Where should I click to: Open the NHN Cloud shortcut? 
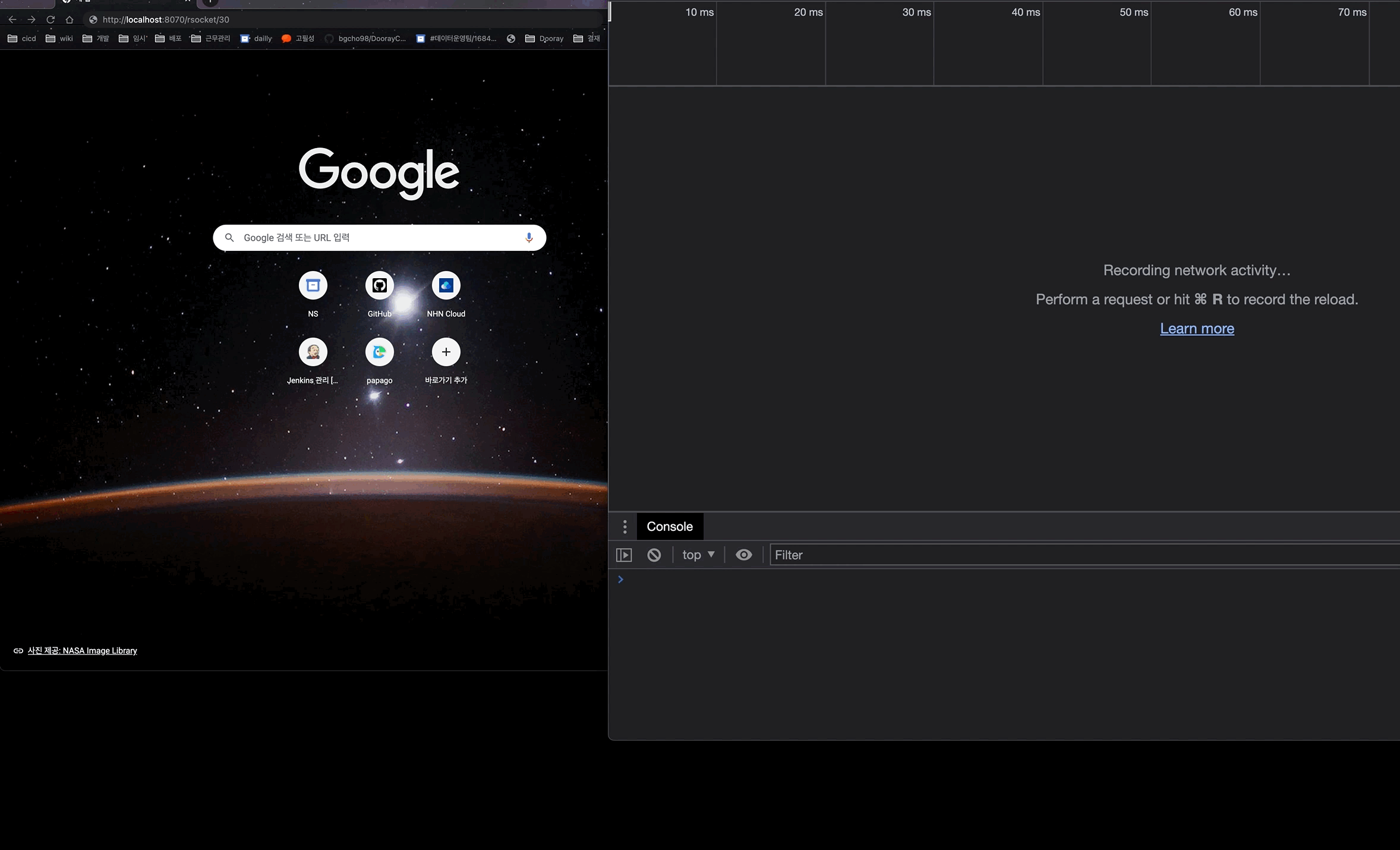(446, 286)
